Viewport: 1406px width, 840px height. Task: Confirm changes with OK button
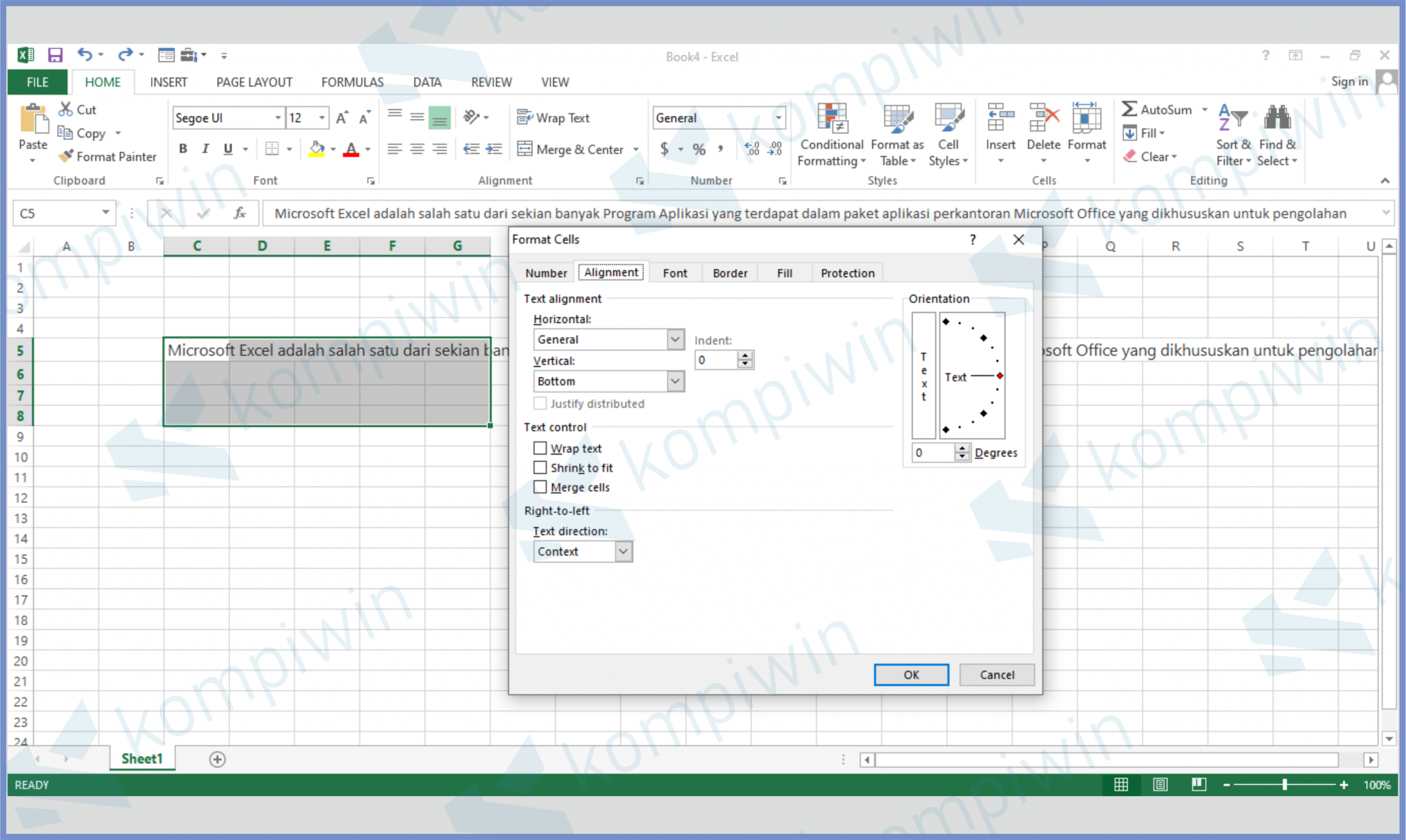tap(910, 675)
